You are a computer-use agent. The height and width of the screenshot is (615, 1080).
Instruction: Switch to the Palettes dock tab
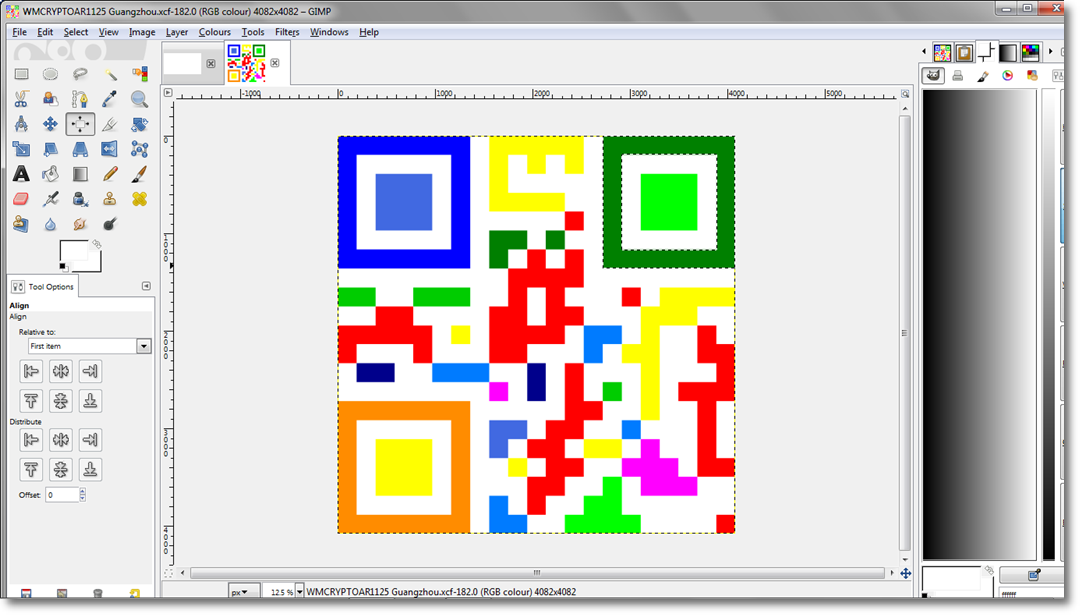tap(1030, 52)
